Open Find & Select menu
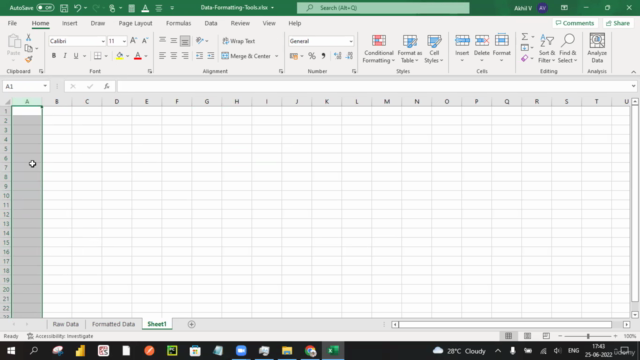This screenshot has width=640, height=360. pyautogui.click(x=567, y=49)
